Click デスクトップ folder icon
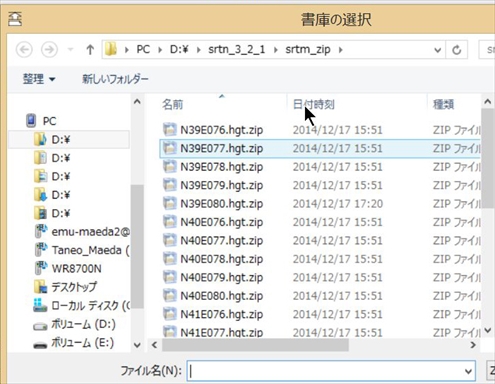495x384 pixels. point(40,287)
